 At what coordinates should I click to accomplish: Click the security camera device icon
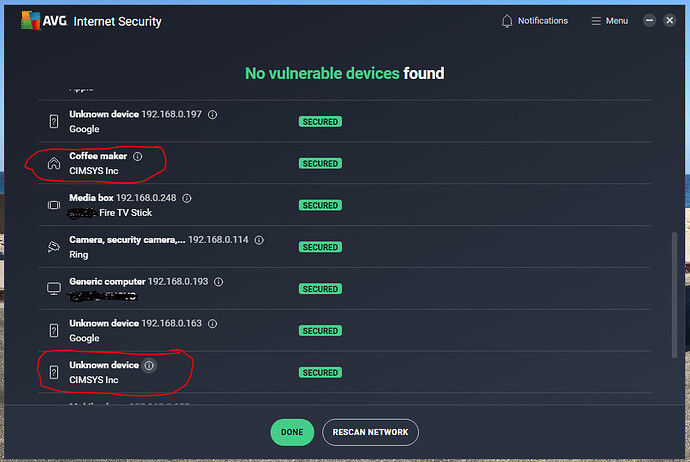click(54, 247)
